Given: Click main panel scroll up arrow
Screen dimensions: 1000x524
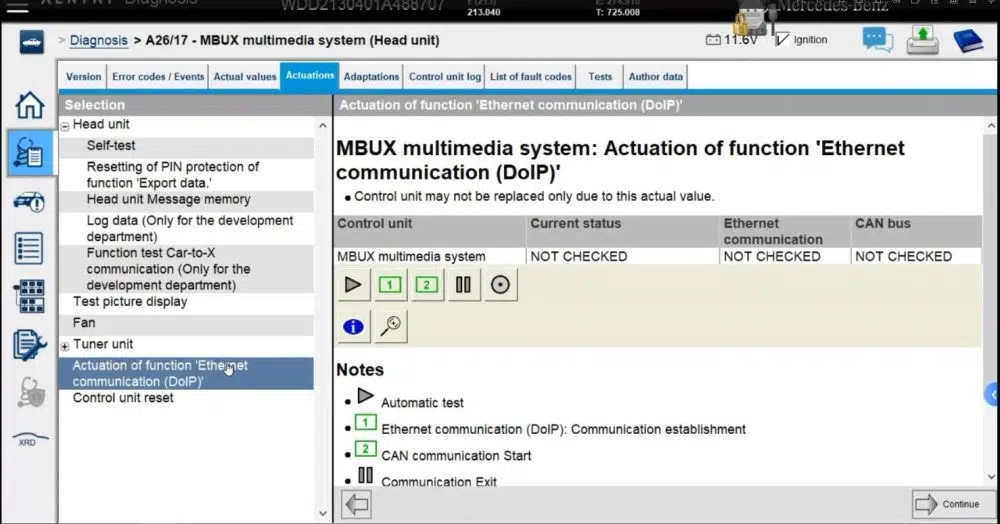Looking at the screenshot, I should pos(991,126).
